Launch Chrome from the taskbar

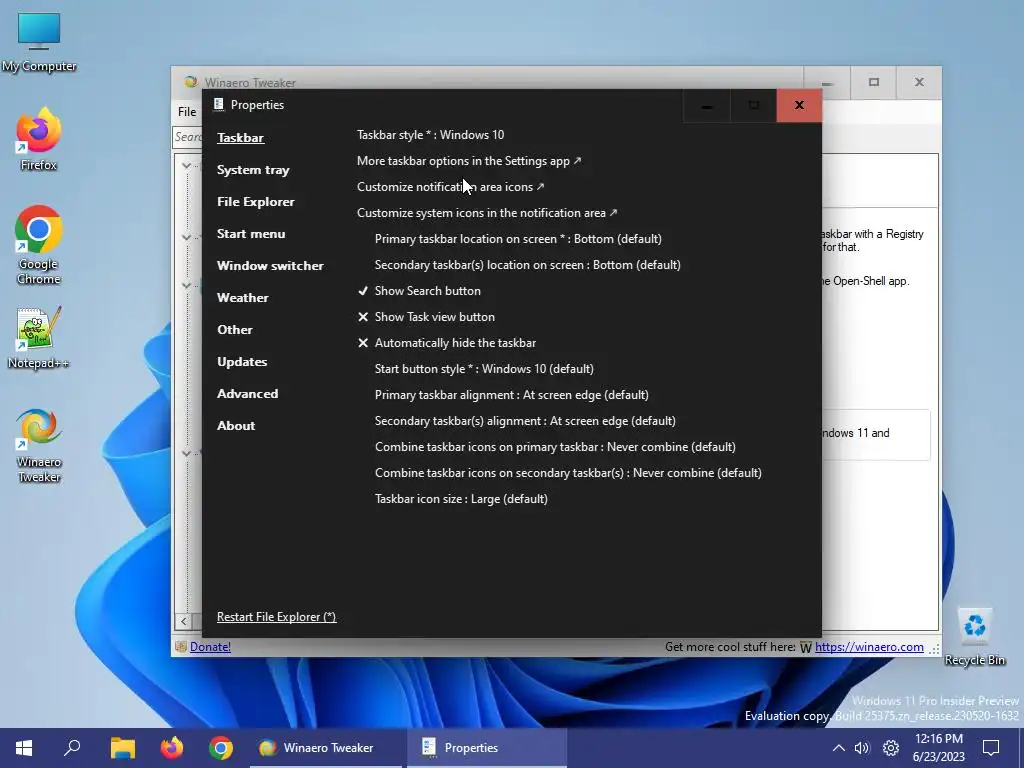pos(221,748)
